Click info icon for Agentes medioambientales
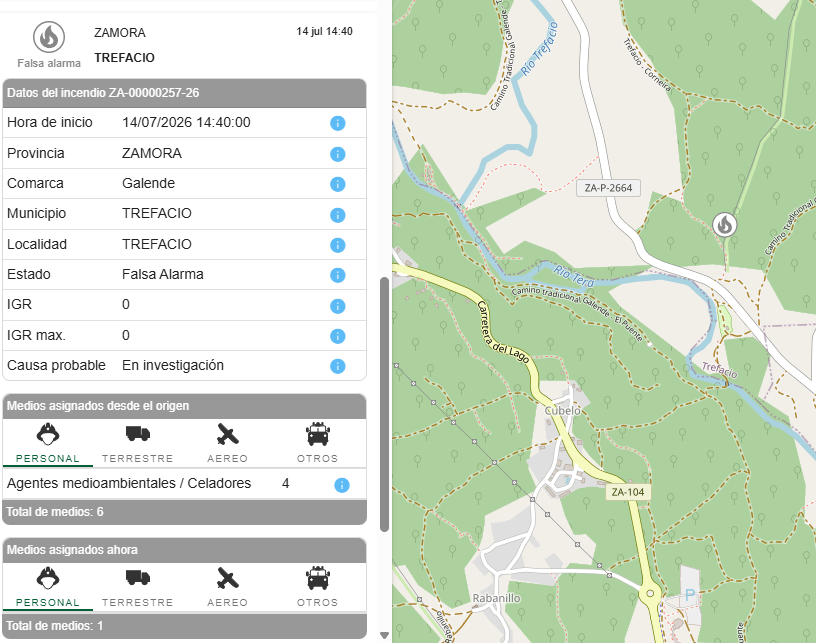The height and width of the screenshot is (643, 816). [342, 485]
